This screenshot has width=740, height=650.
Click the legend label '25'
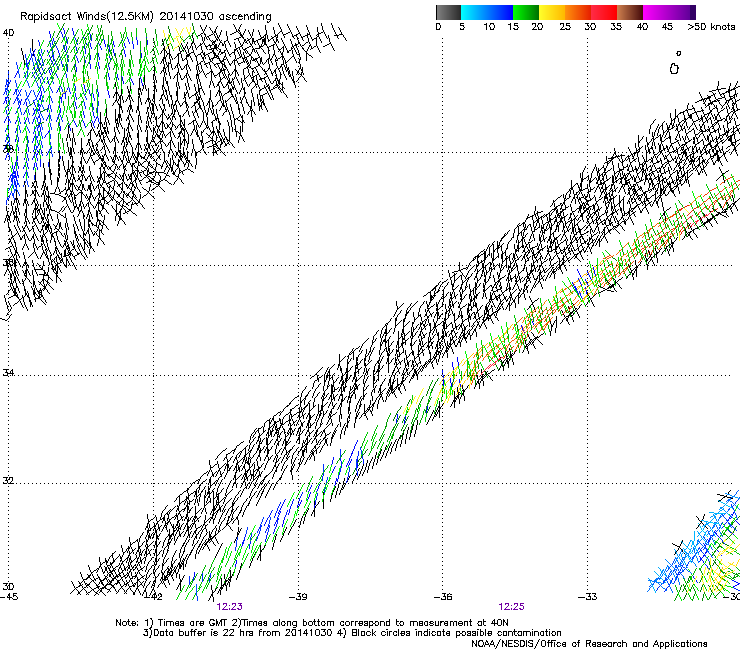coord(565,27)
